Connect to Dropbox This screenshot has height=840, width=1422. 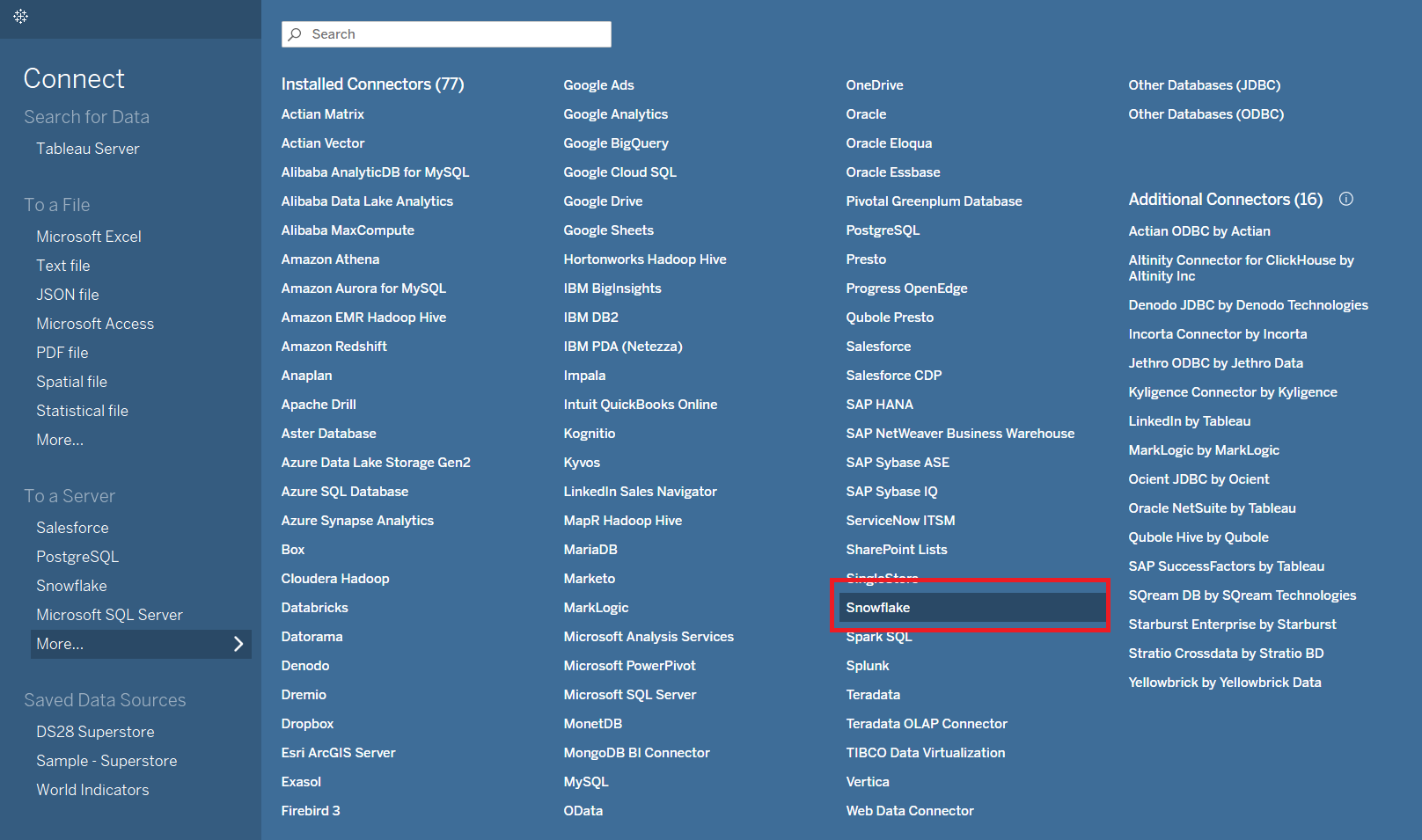[308, 724]
